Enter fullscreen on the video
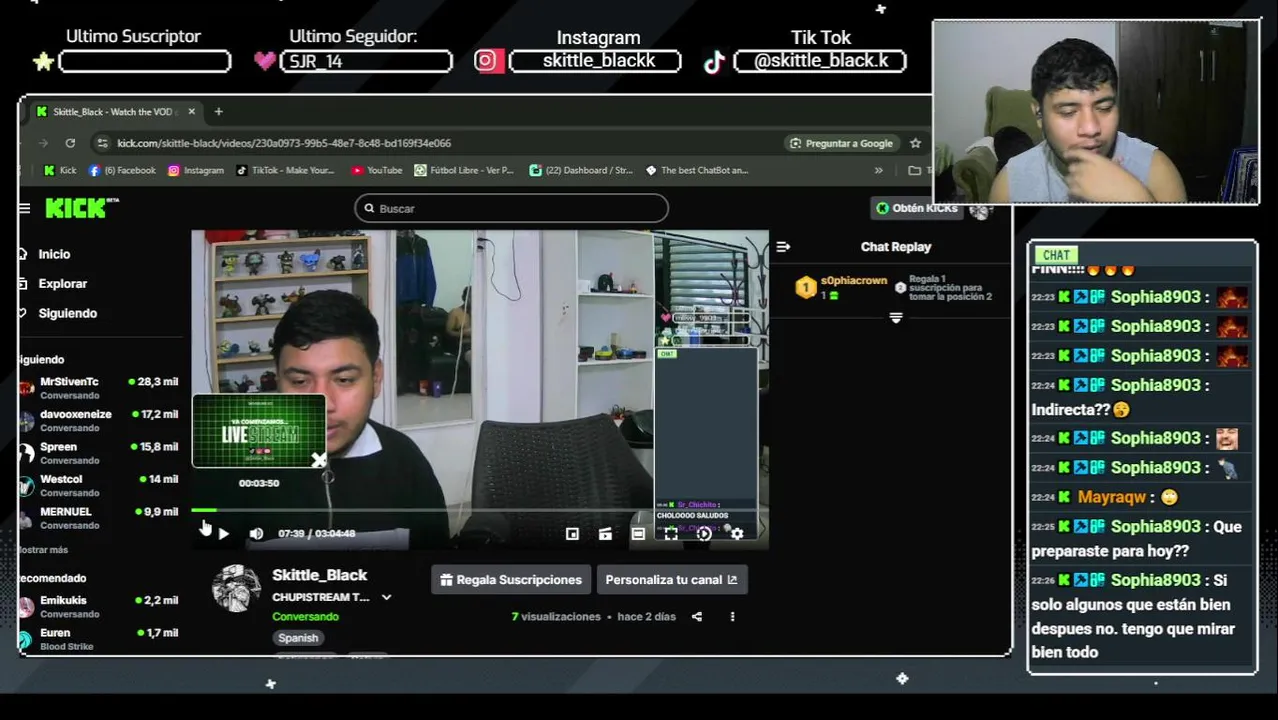This screenshot has width=1278, height=720. [671, 534]
